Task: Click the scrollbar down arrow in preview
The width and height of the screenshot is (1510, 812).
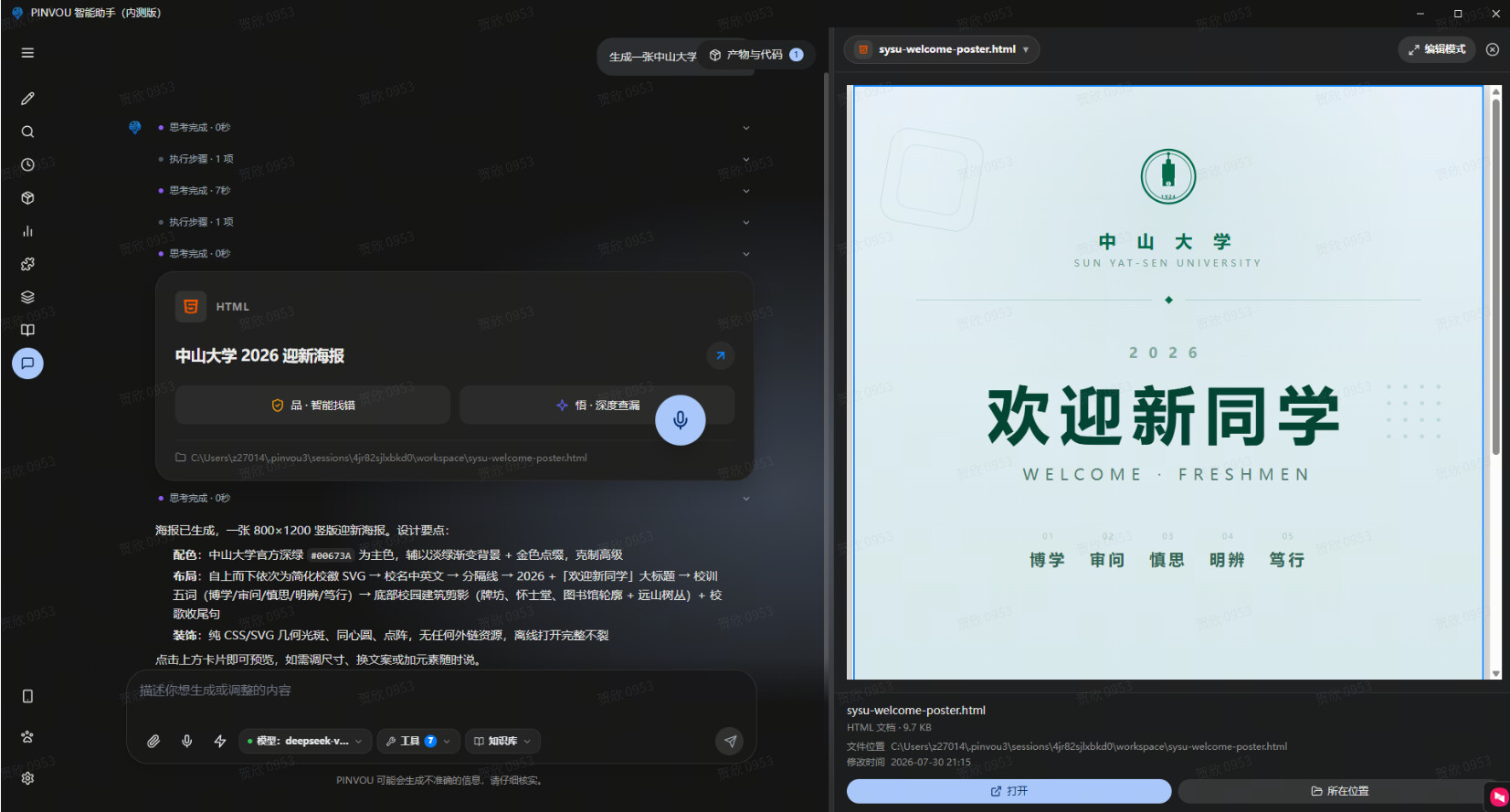Action: pyautogui.click(x=1495, y=674)
